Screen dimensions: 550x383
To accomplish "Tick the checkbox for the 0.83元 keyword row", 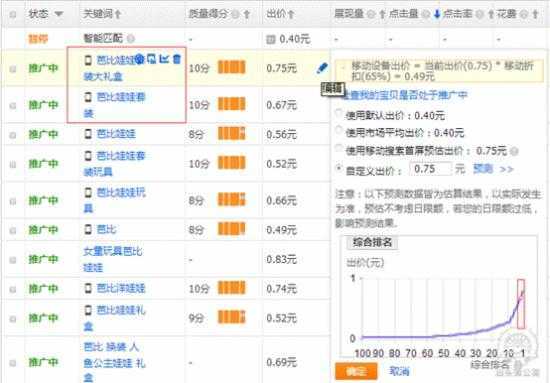I will tap(13, 260).
